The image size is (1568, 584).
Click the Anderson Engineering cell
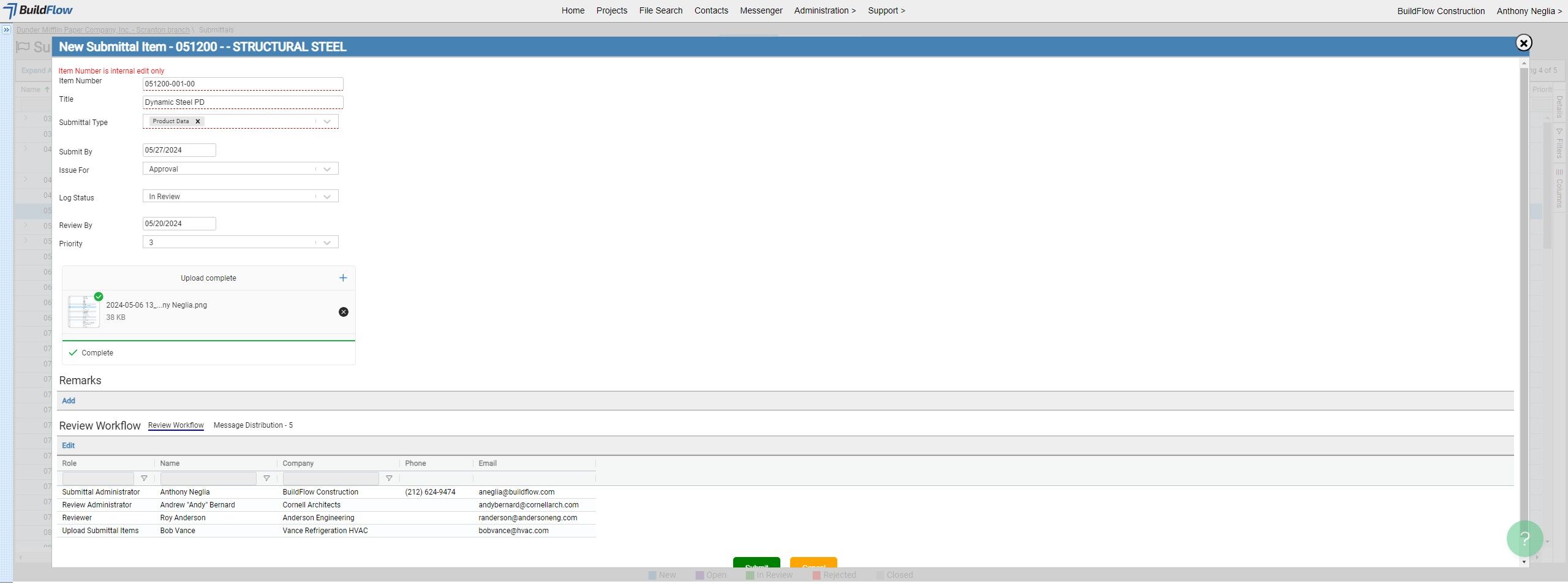pos(318,518)
